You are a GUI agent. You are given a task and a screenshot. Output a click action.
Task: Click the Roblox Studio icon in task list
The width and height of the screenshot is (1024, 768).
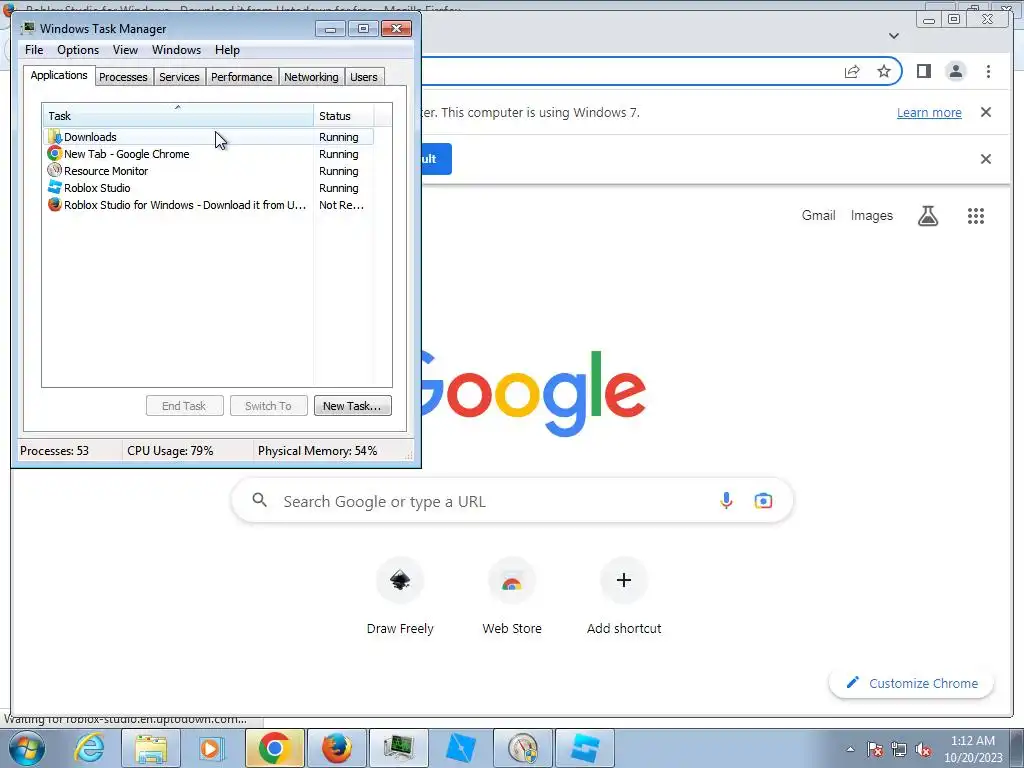[x=54, y=188]
